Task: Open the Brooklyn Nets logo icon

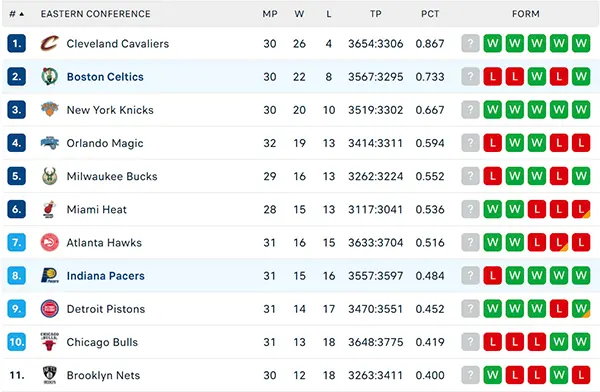Action: 50,375
